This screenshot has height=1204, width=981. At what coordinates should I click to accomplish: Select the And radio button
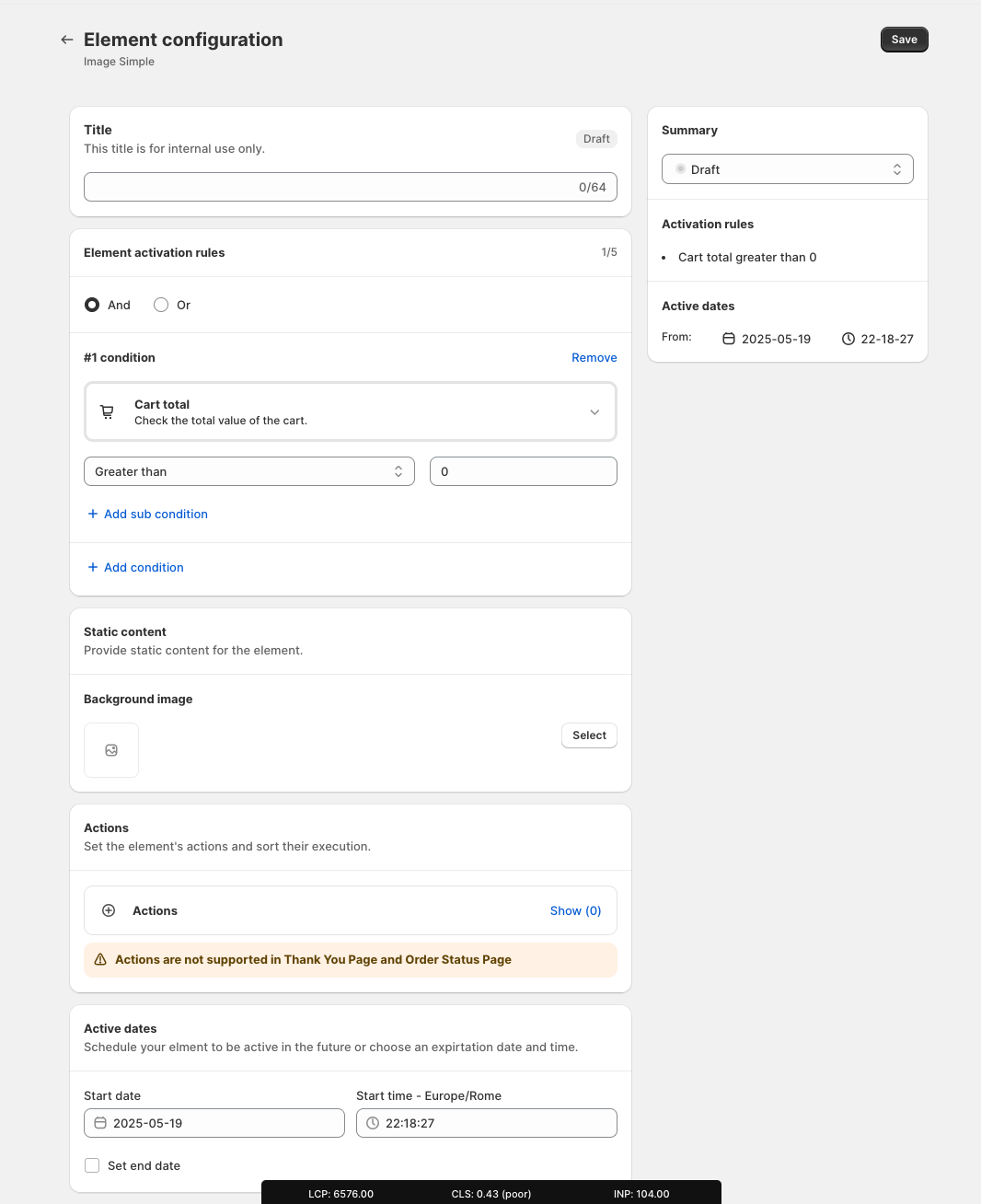pos(92,305)
